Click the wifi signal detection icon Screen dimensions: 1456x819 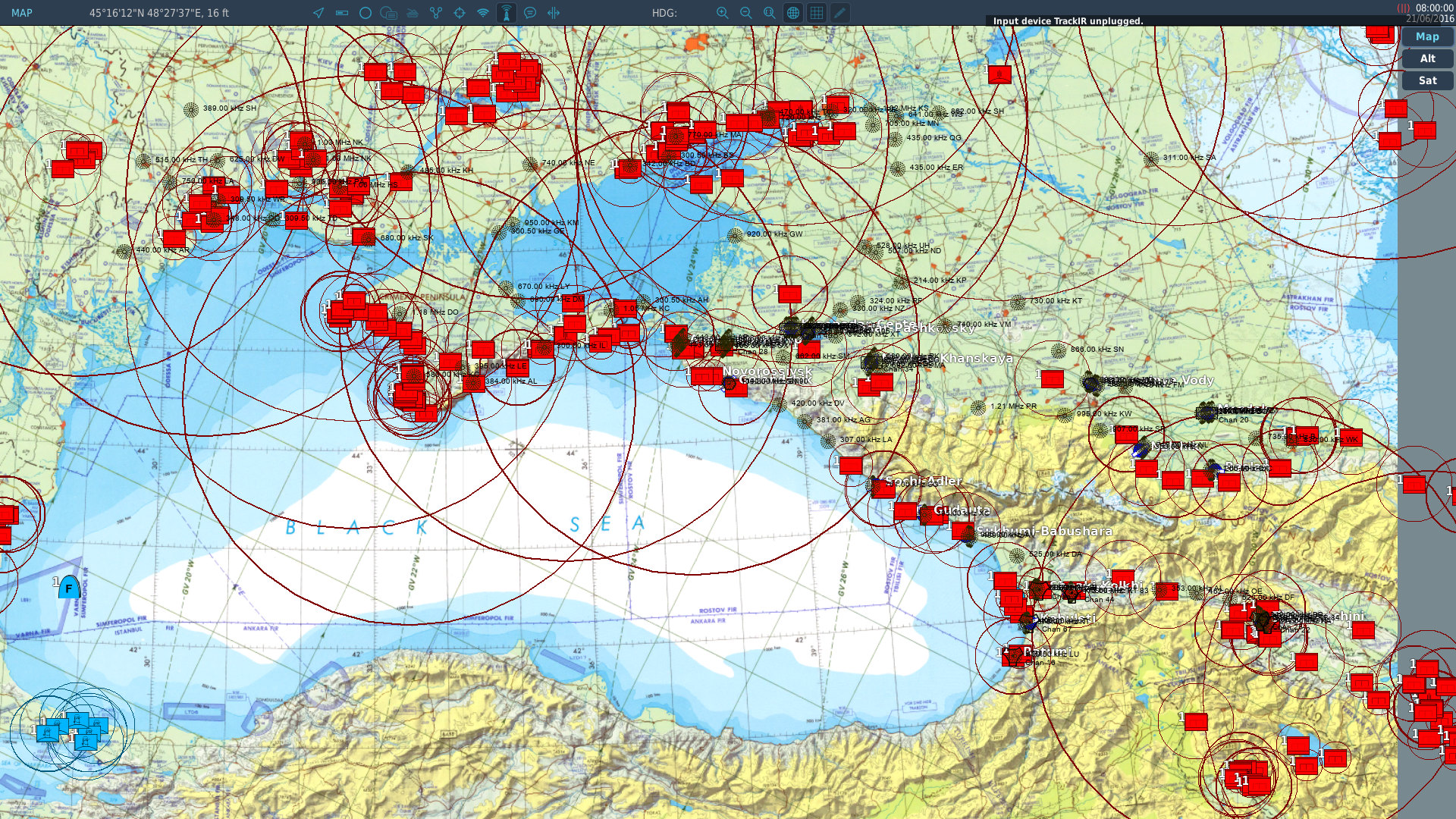point(483,13)
